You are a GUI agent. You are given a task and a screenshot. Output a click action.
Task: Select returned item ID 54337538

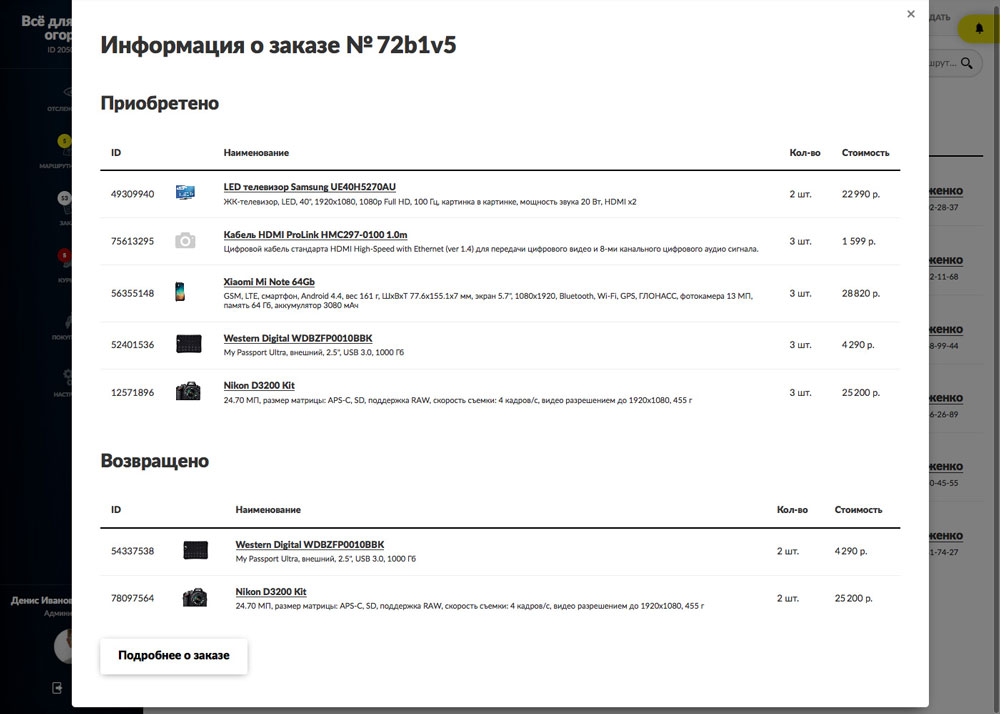pos(132,551)
